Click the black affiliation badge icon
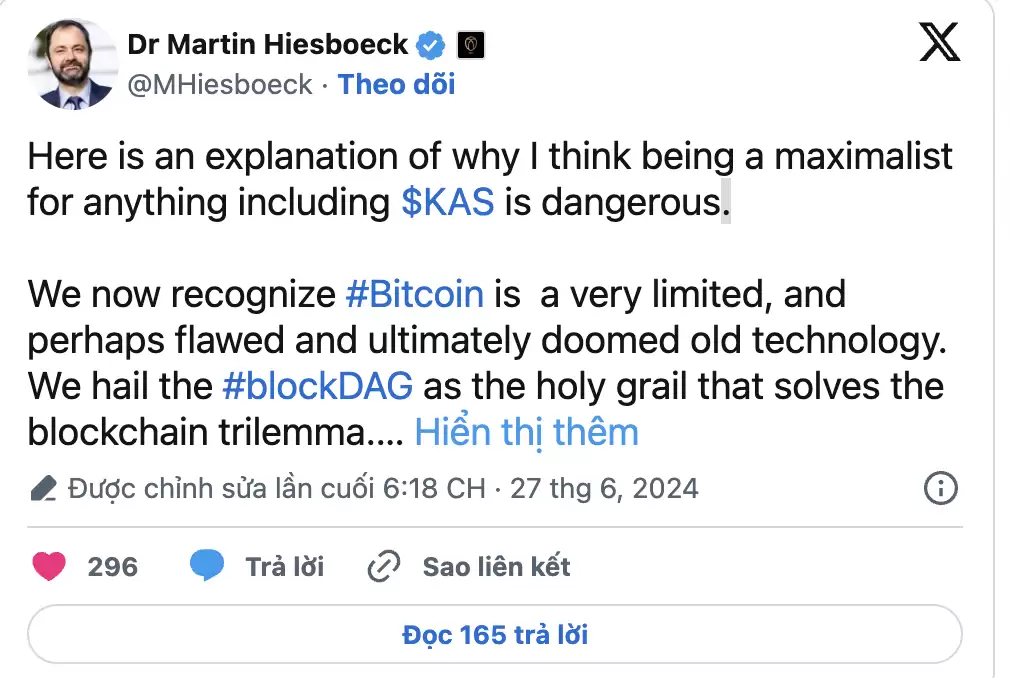This screenshot has height=678, width=1010. (x=471, y=45)
